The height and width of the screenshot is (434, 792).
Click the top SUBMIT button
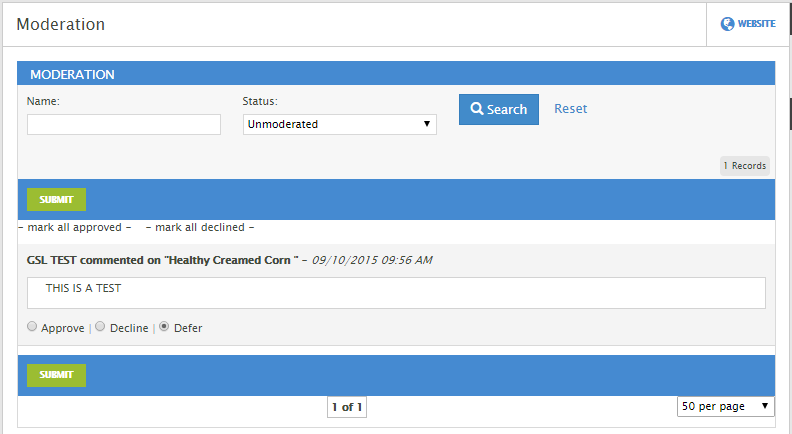tap(56, 200)
